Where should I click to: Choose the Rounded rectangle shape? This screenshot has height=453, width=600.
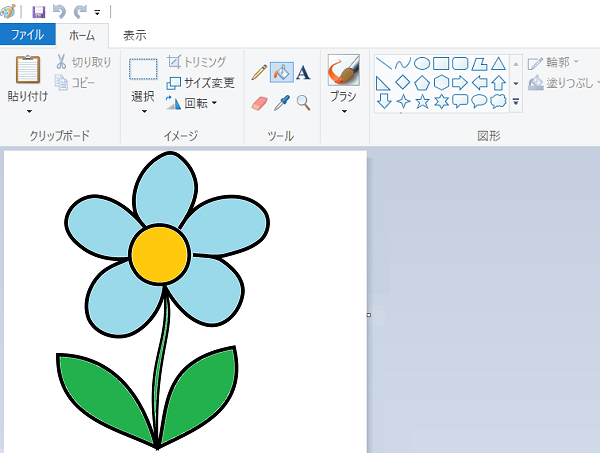pos(460,64)
